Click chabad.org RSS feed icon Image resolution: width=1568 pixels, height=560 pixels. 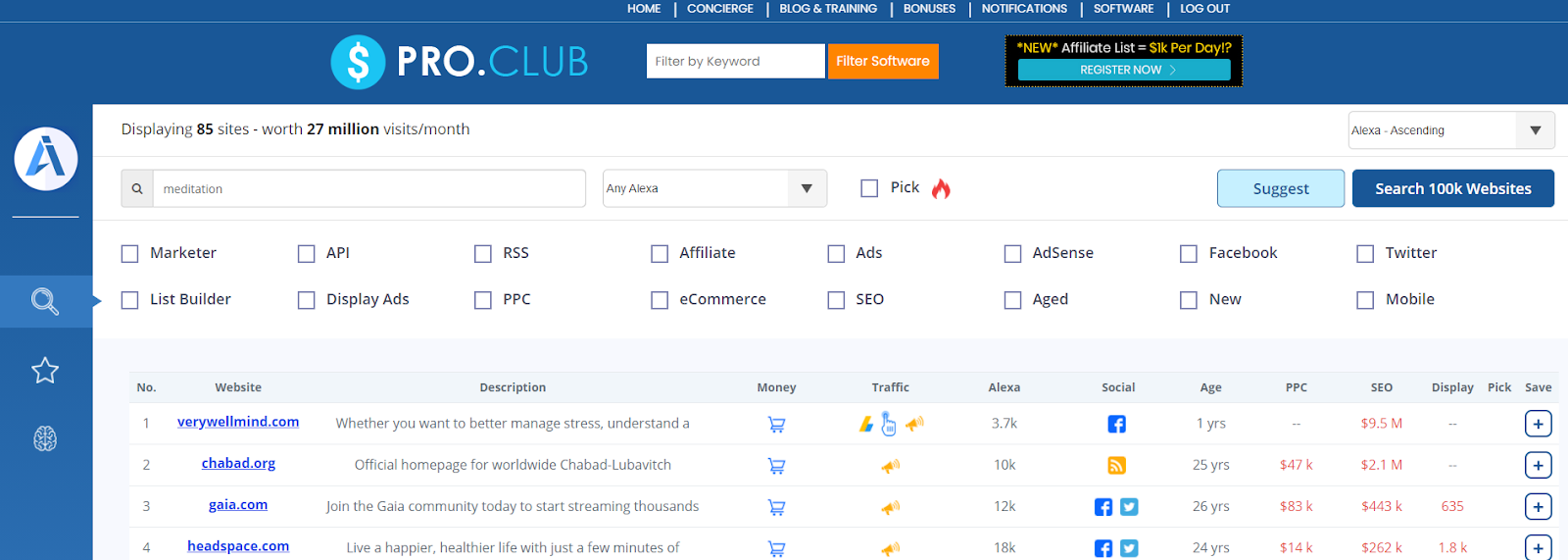tap(1116, 465)
